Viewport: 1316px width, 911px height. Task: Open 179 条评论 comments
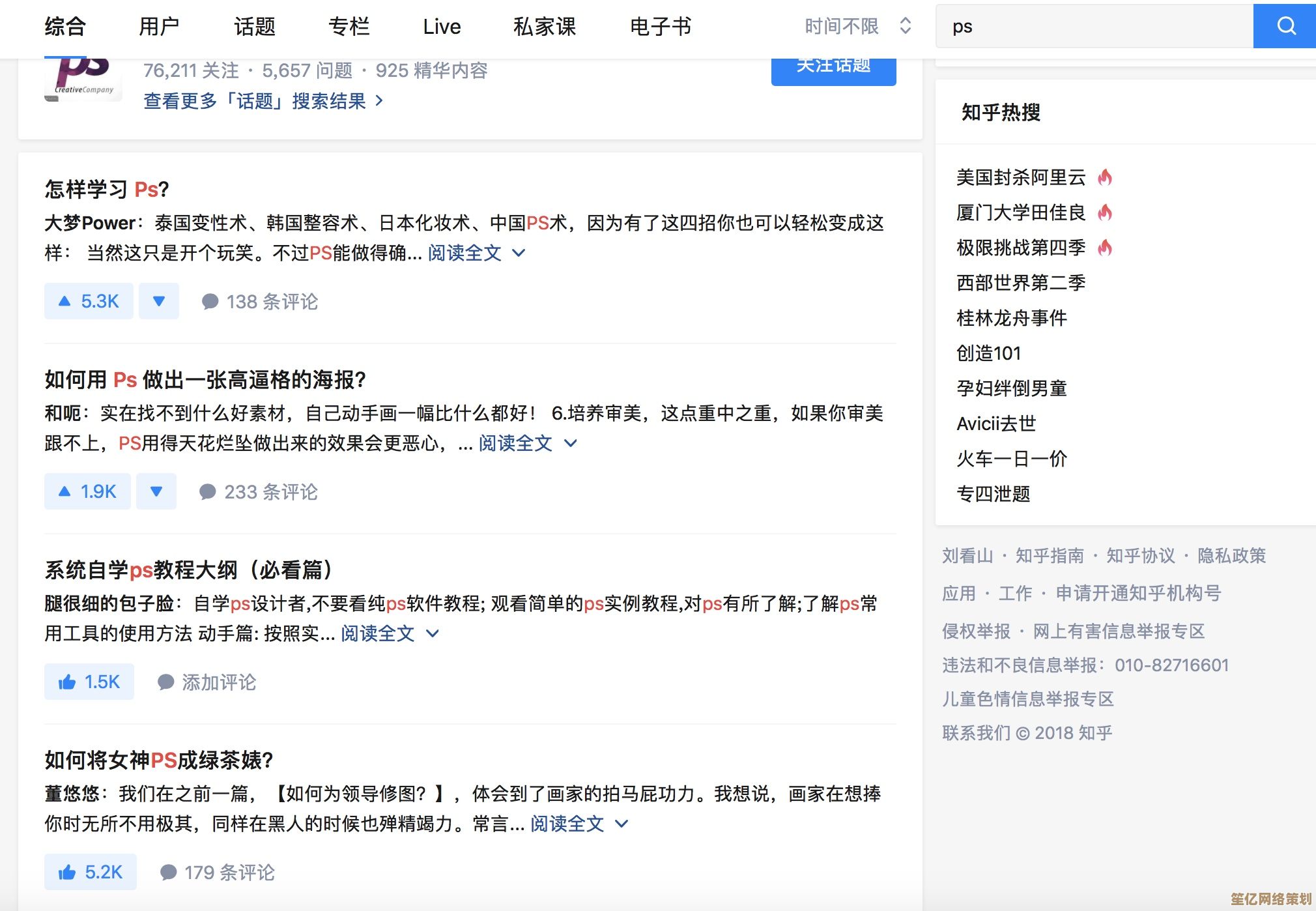tap(218, 873)
